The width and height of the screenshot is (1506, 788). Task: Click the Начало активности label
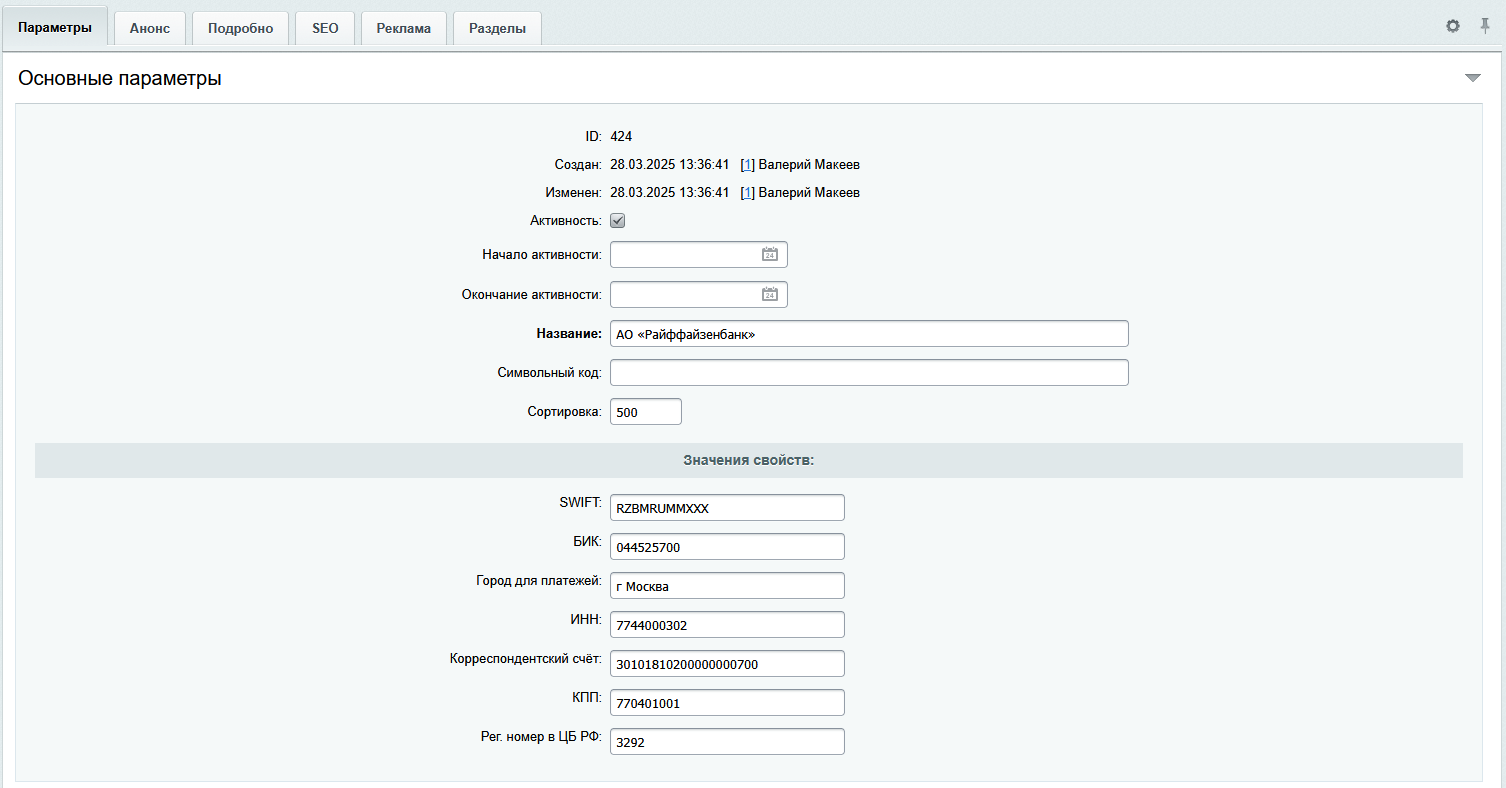click(542, 254)
